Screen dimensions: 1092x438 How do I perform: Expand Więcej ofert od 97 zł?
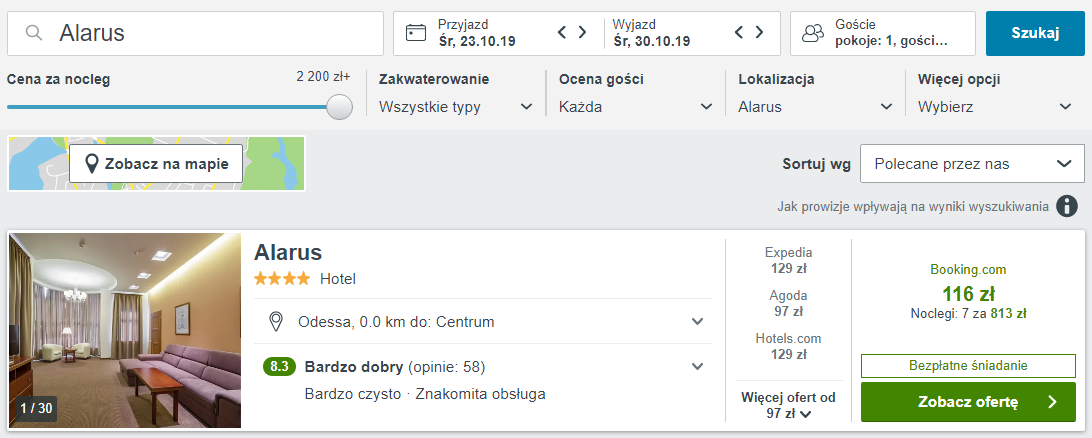coord(788,405)
